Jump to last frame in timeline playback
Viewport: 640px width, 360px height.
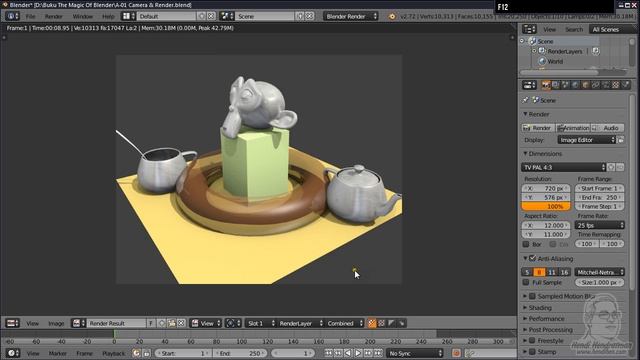point(378,353)
